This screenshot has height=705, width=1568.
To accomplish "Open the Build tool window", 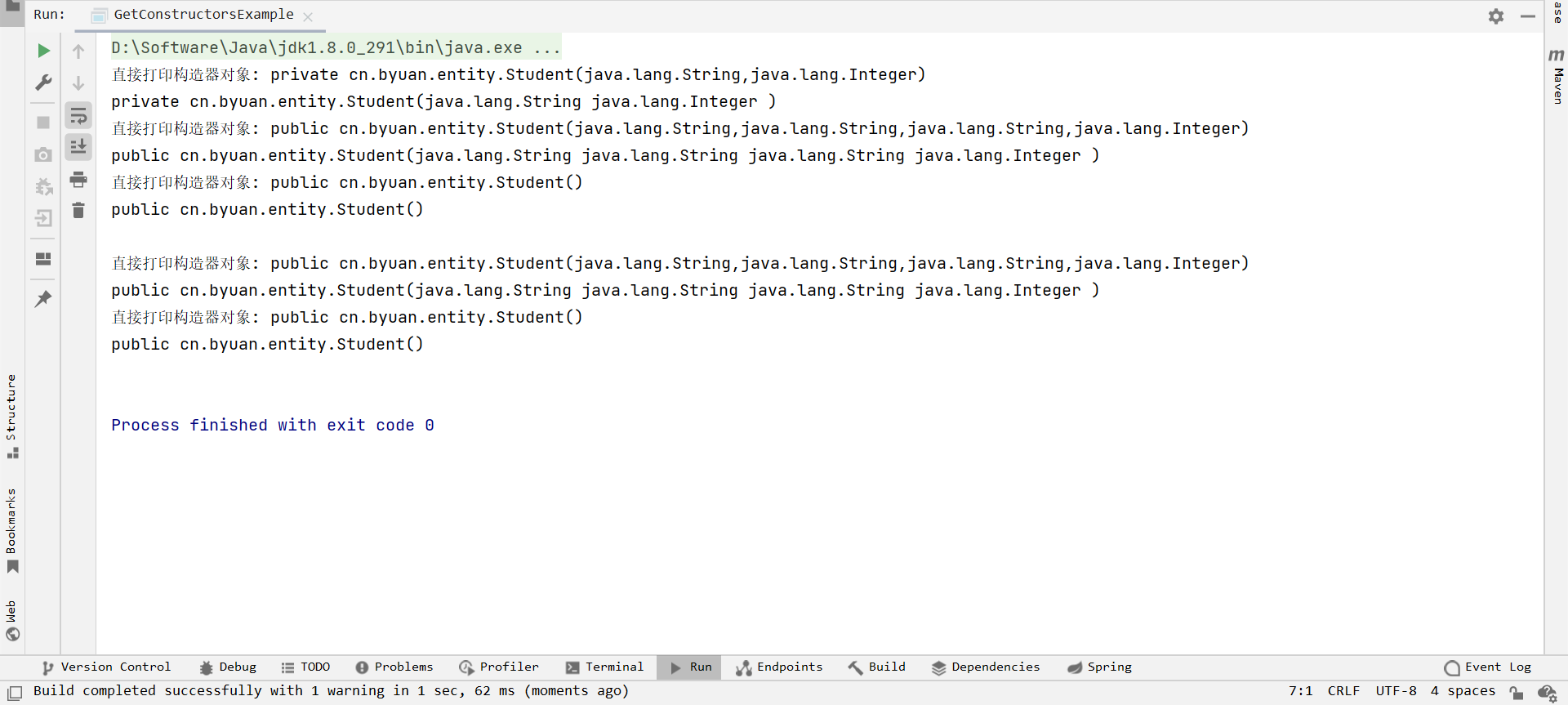I will [x=877, y=667].
